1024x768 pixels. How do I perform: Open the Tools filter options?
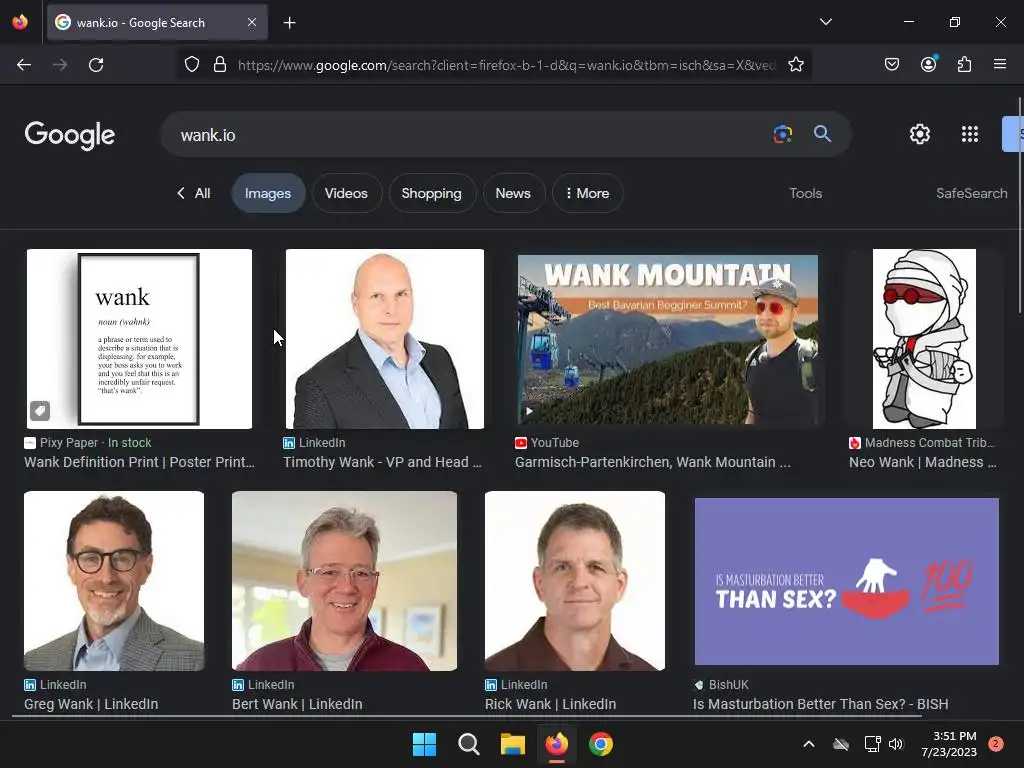805,193
